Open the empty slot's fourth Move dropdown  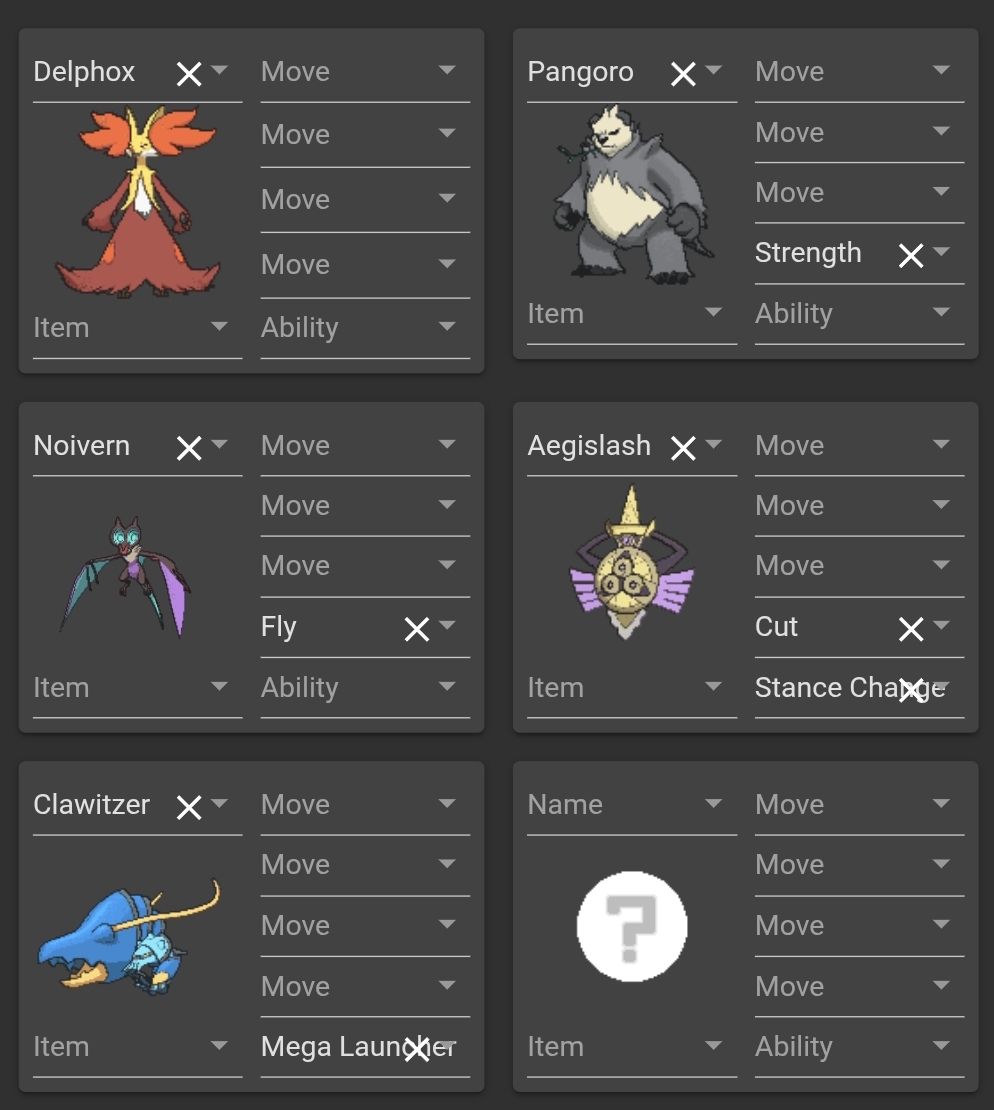coord(859,987)
